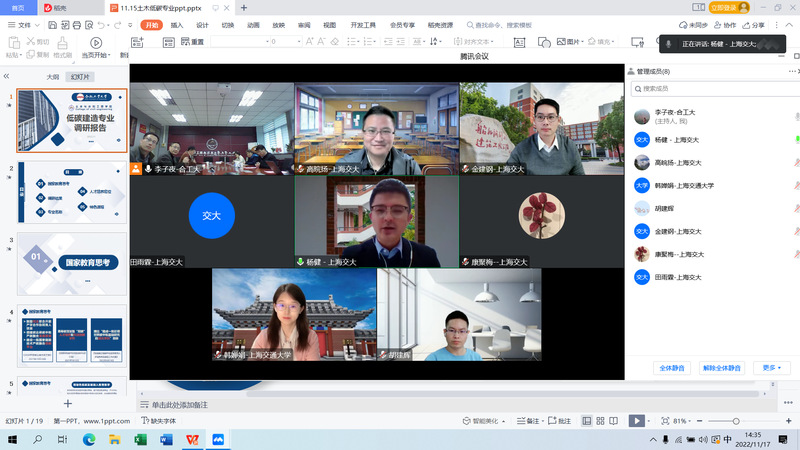Open the 81% zoom level dropdown
Screen dimensions: 800x450
pos(683,421)
